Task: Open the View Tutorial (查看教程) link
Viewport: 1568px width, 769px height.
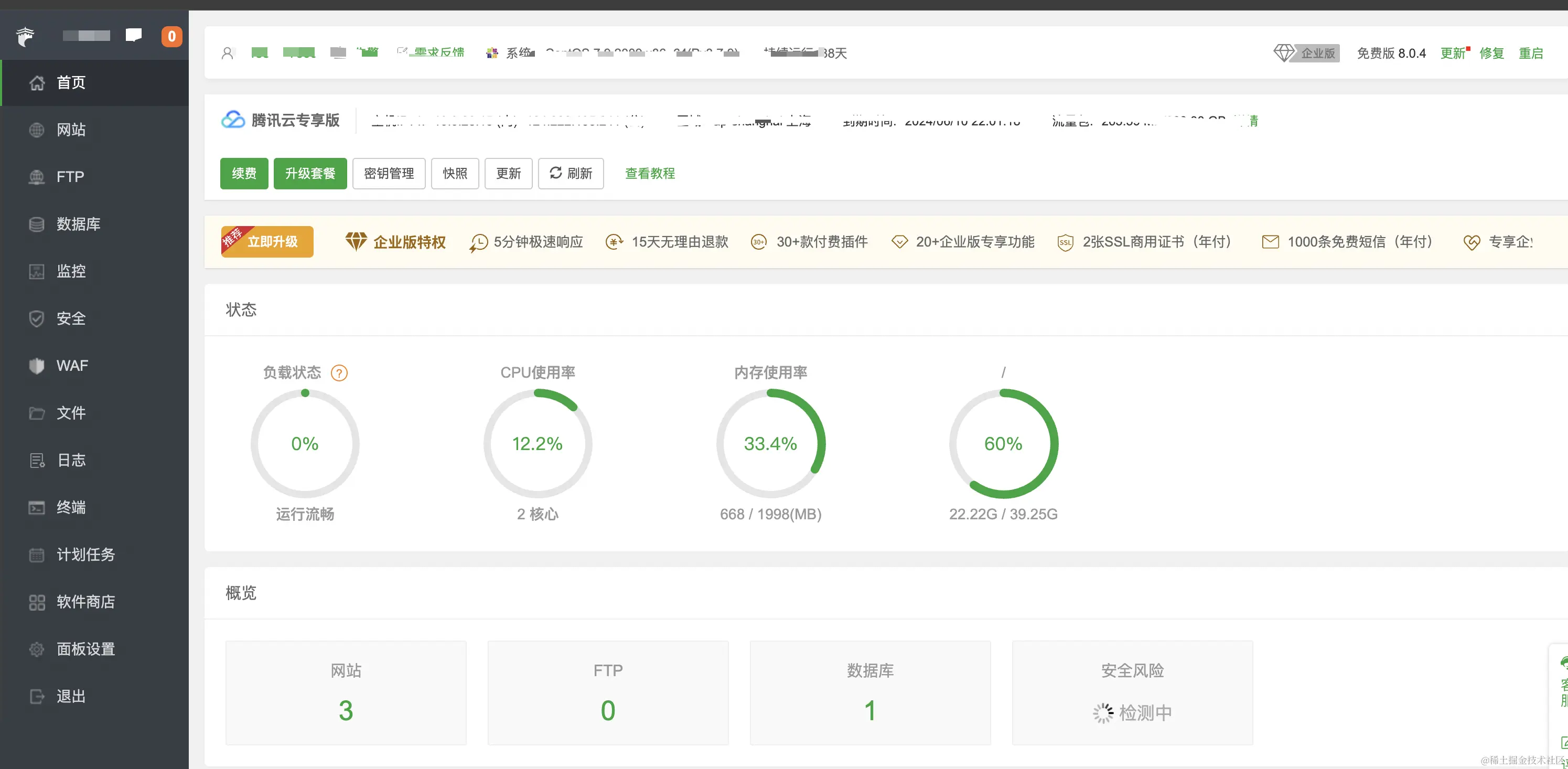Action: pos(649,174)
